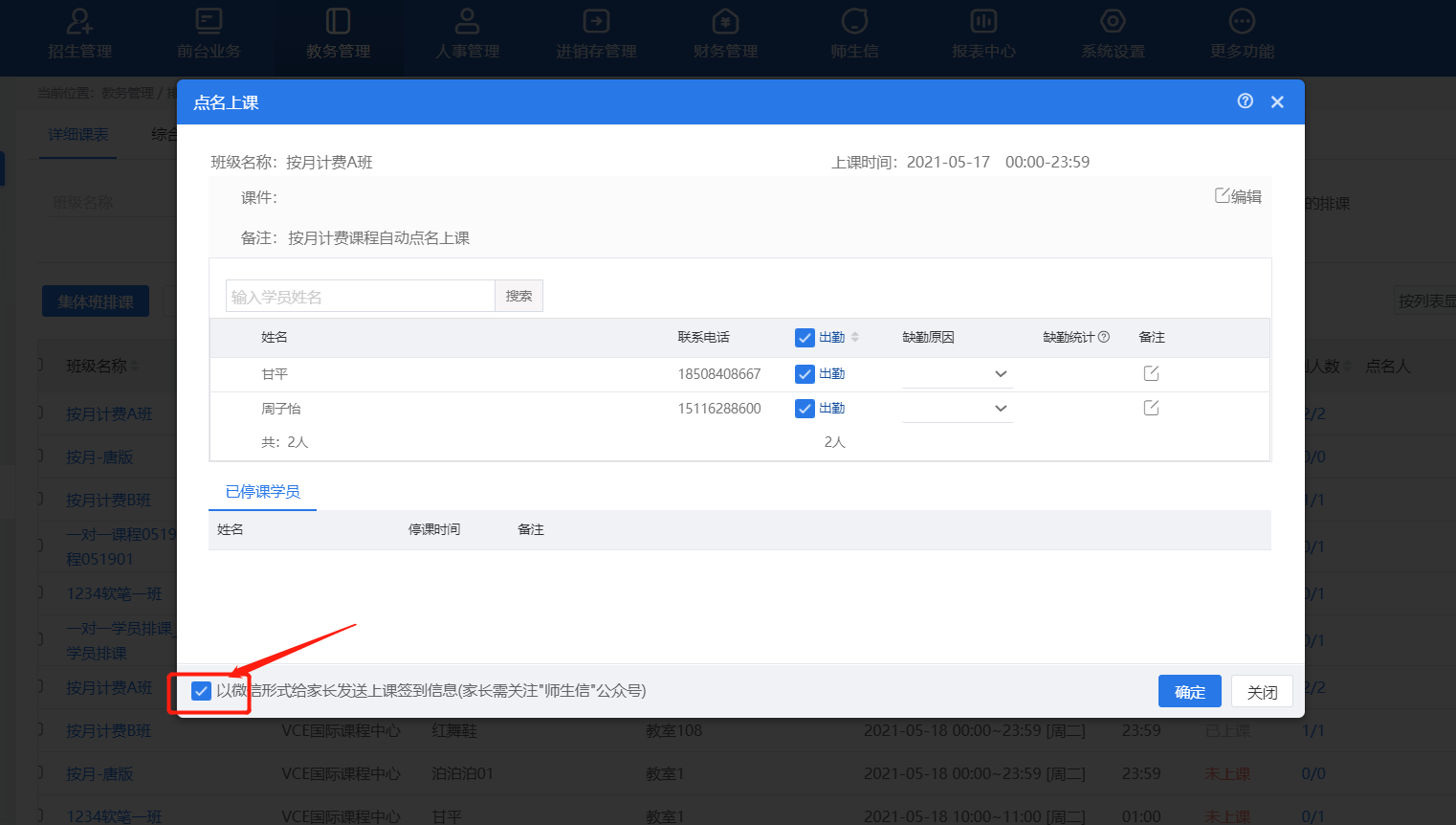
Task: Open 报表中心 in top navigation
Action: point(983,34)
